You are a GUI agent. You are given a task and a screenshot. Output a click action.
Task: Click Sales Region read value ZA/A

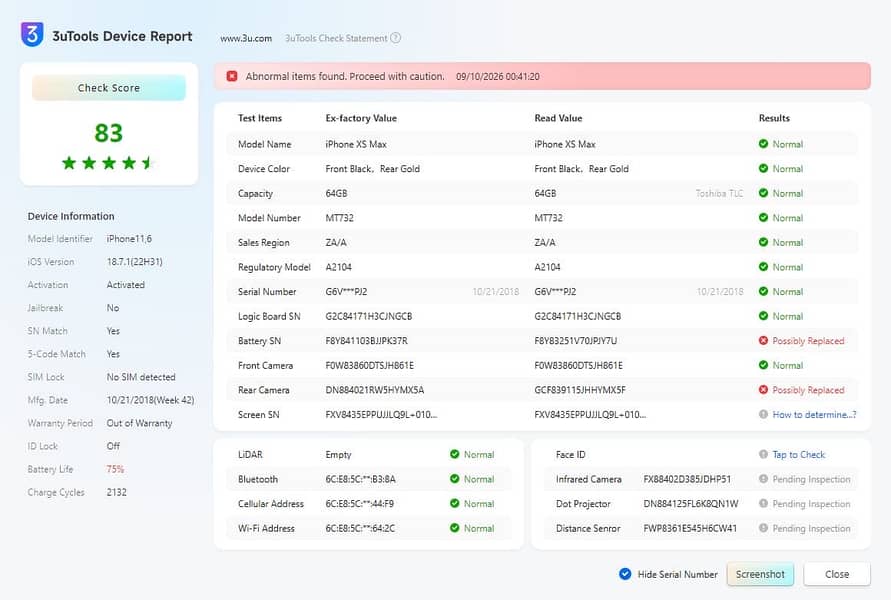(x=544, y=242)
